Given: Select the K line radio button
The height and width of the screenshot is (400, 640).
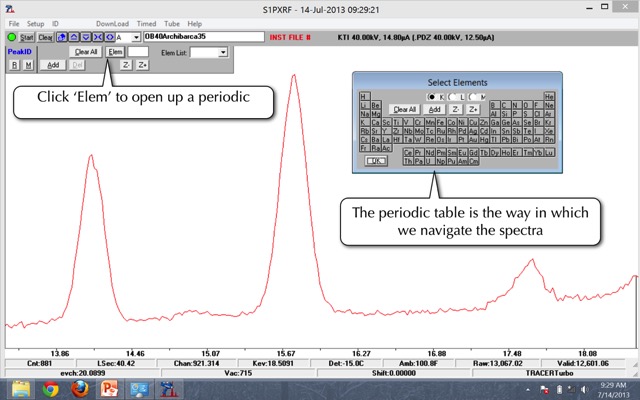Looking at the screenshot, I should click(x=433, y=96).
